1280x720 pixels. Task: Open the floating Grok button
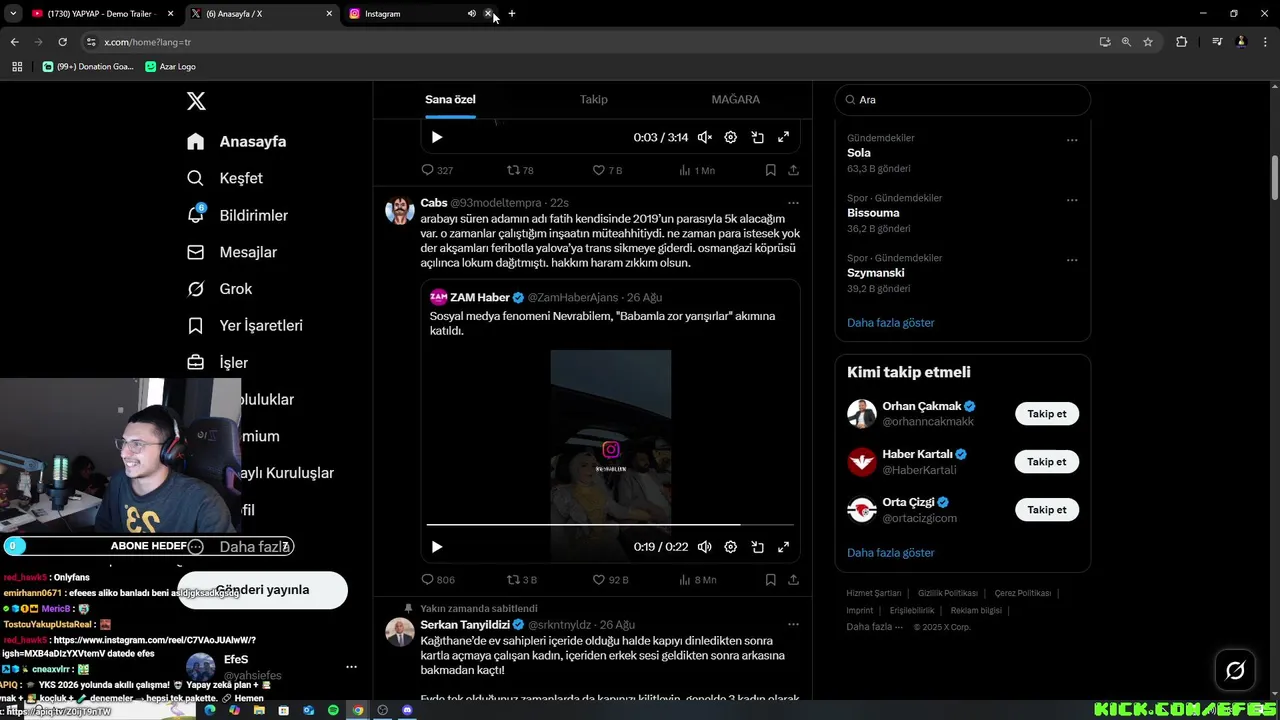tap(1235, 670)
